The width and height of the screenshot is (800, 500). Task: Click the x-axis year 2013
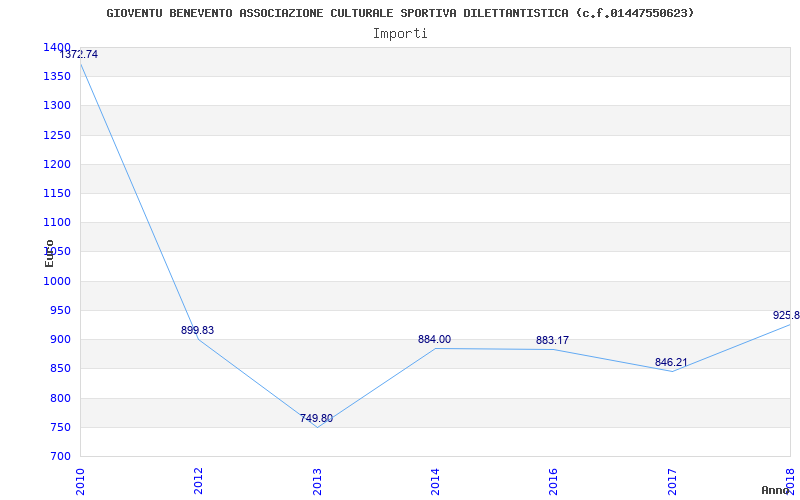317,481
